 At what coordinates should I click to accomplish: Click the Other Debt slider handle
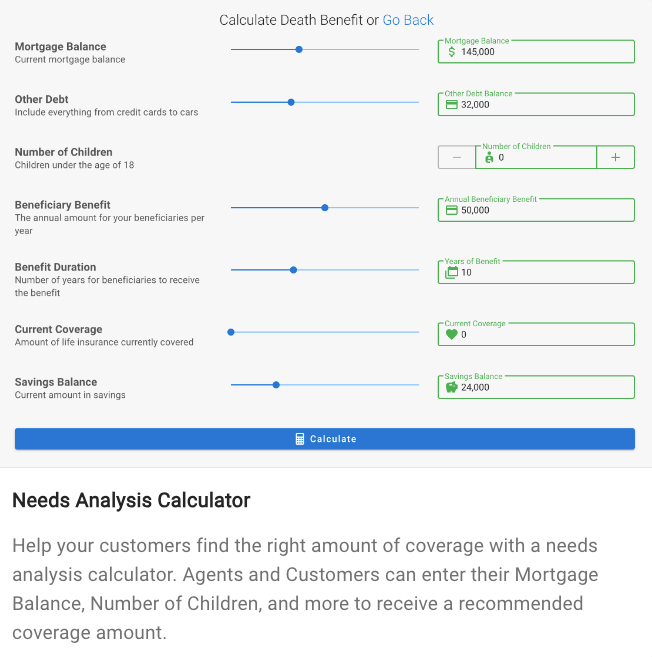[291, 102]
